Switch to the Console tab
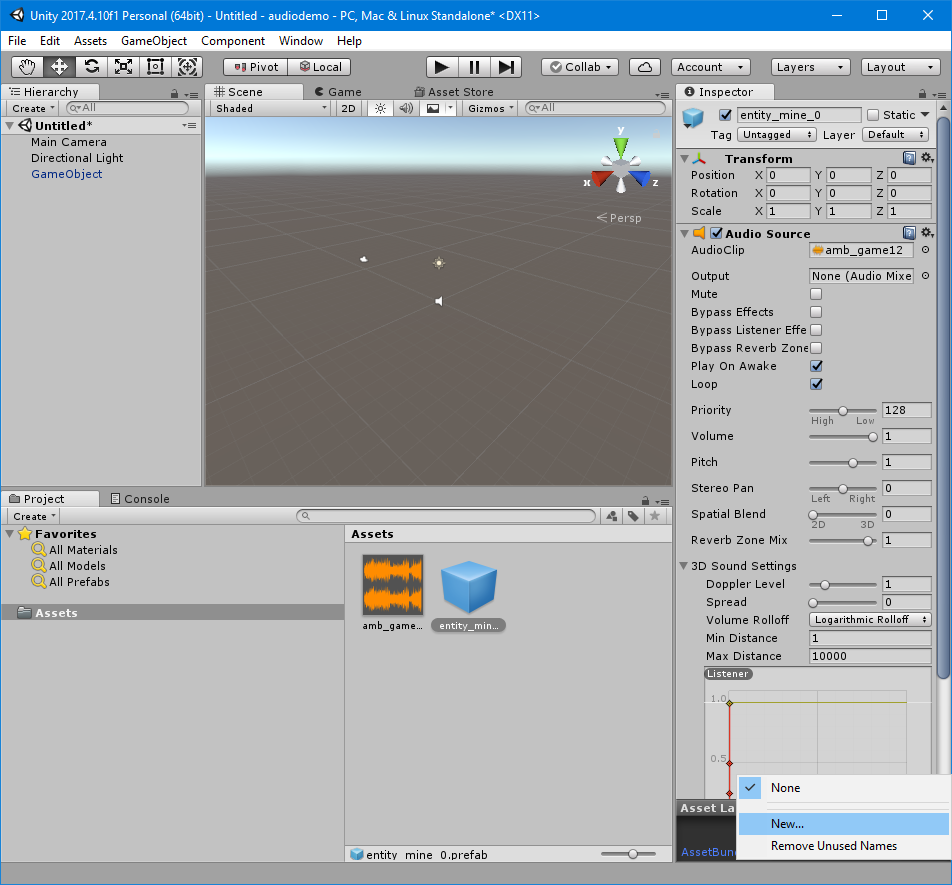Screen dimensions: 952x885 [x=140, y=498]
